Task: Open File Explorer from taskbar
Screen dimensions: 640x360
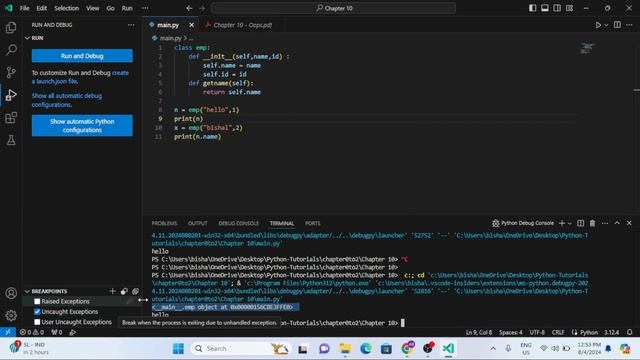Action: point(345,349)
